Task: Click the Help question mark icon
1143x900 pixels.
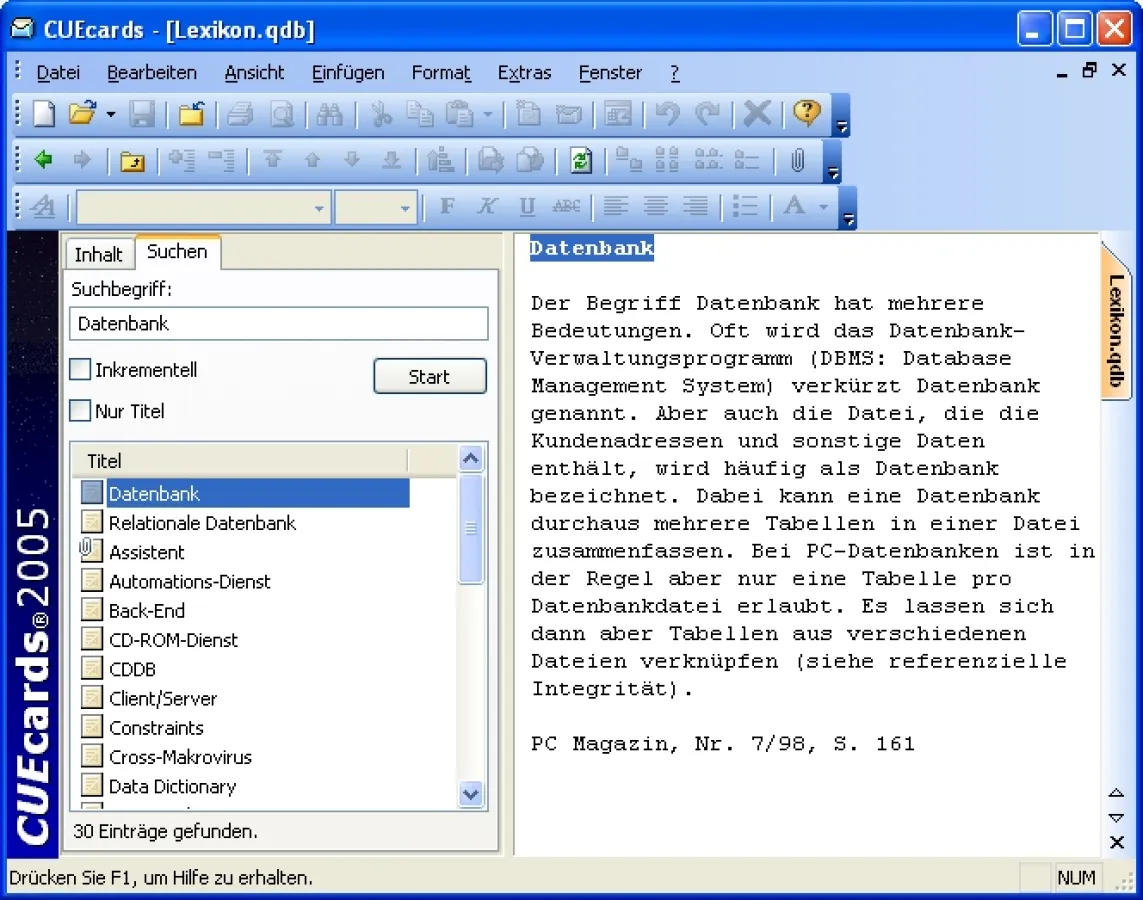Action: tap(806, 114)
